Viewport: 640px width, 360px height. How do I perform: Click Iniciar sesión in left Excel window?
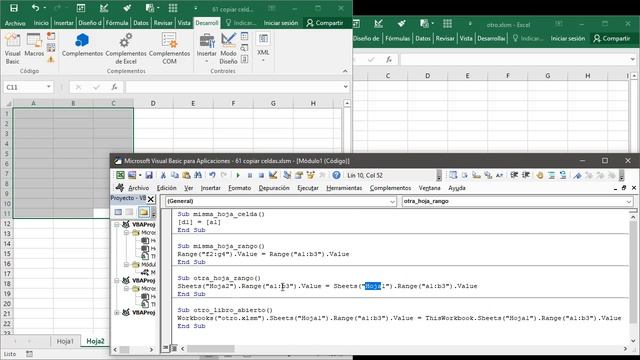point(281,23)
